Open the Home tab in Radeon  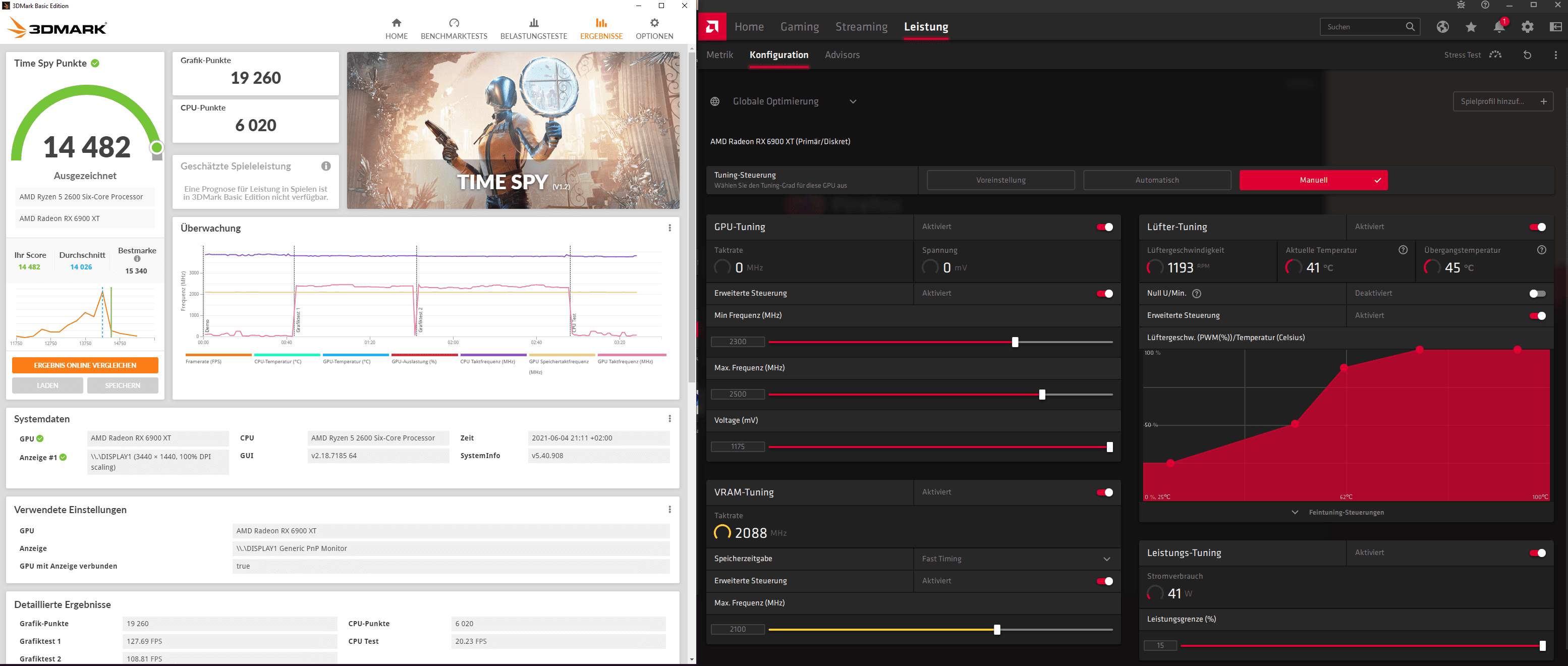coord(749,27)
